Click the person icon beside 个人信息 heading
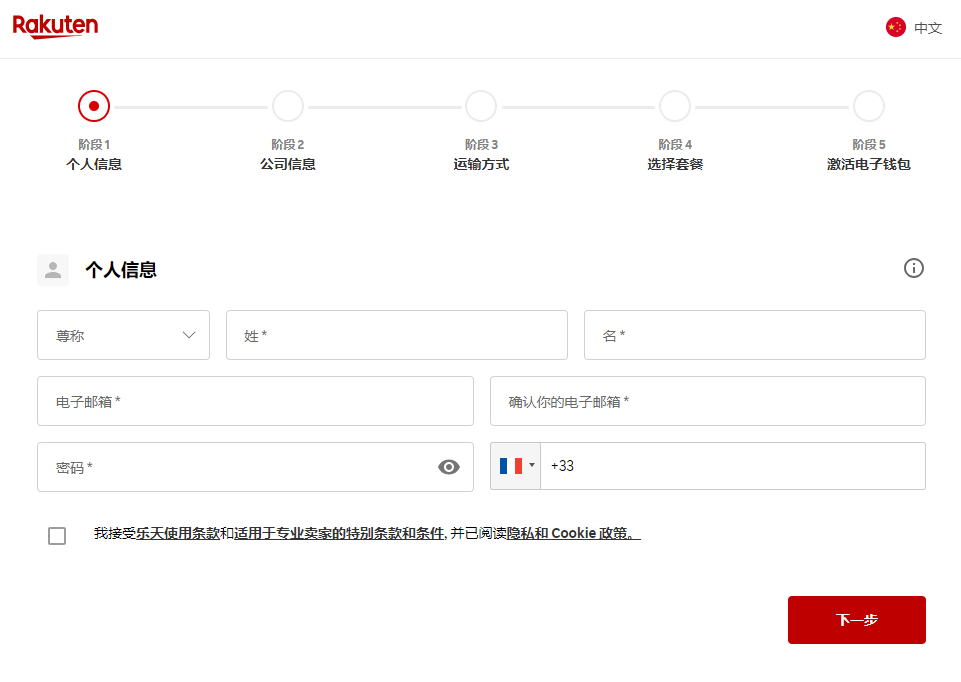Viewport: 961px width, 682px height. (x=53, y=269)
